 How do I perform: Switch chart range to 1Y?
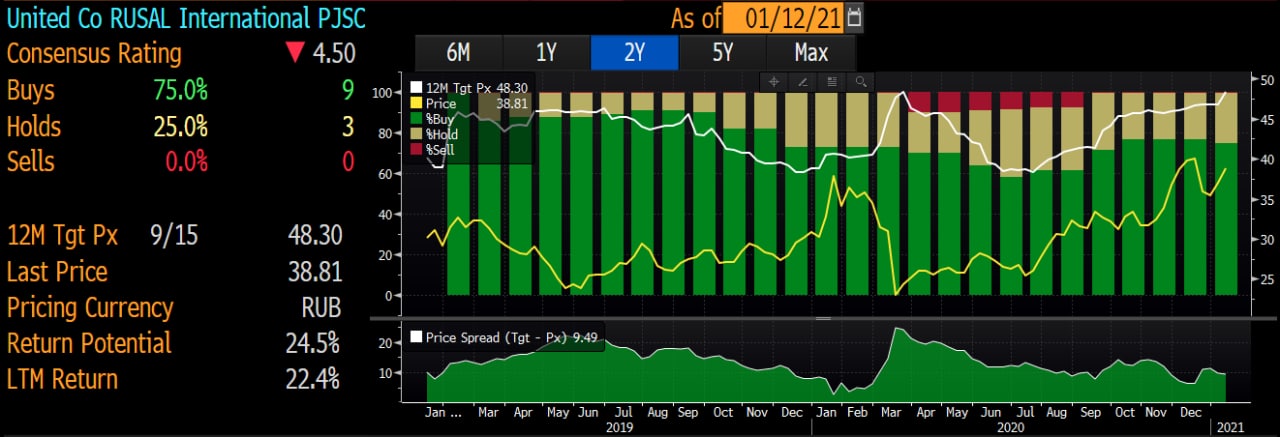coord(546,53)
